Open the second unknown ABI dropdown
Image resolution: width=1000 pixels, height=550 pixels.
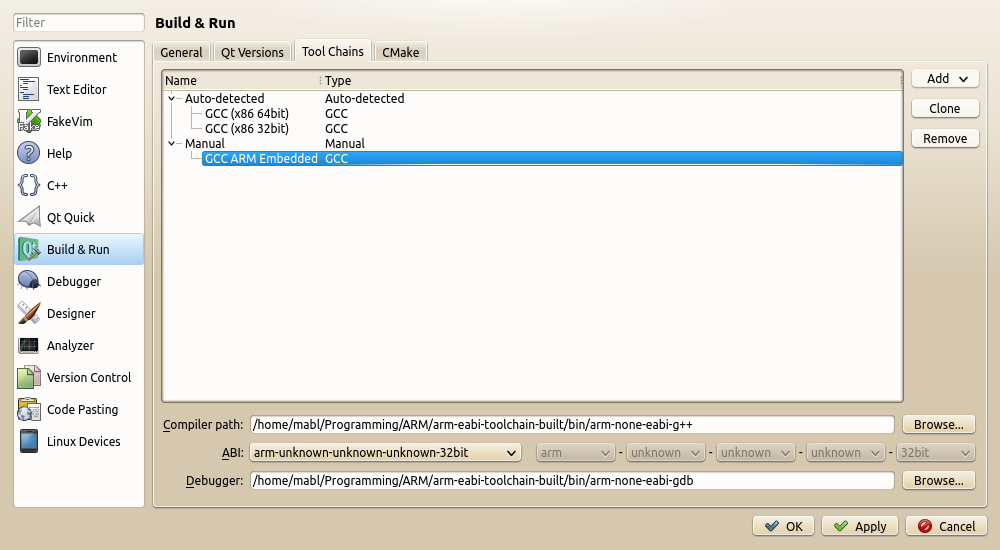click(755, 452)
